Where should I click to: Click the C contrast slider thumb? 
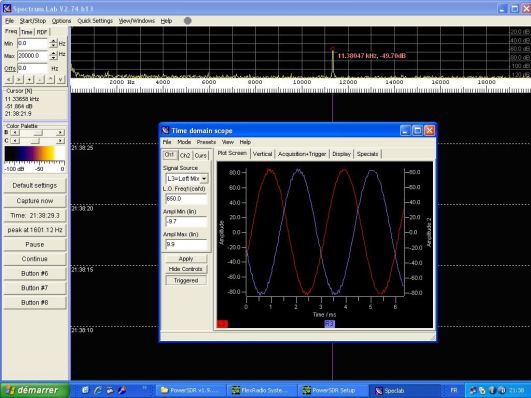tap(35, 141)
